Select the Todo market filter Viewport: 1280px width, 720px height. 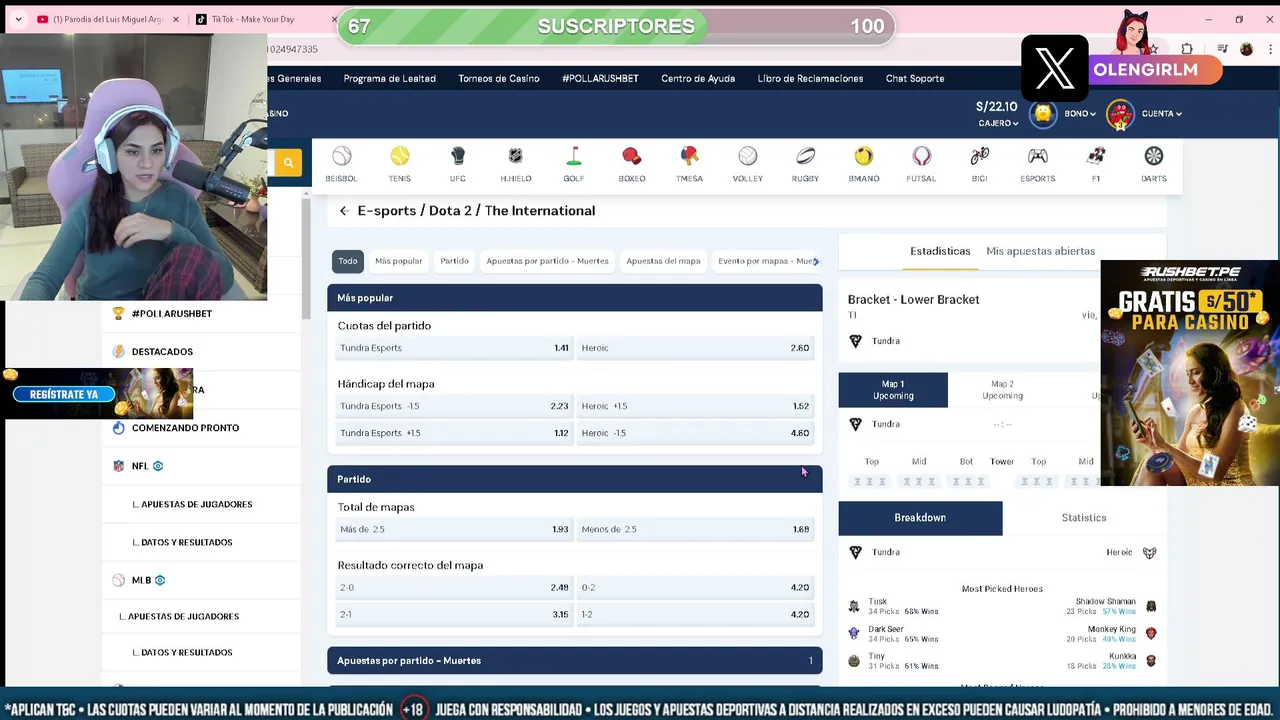(348, 261)
